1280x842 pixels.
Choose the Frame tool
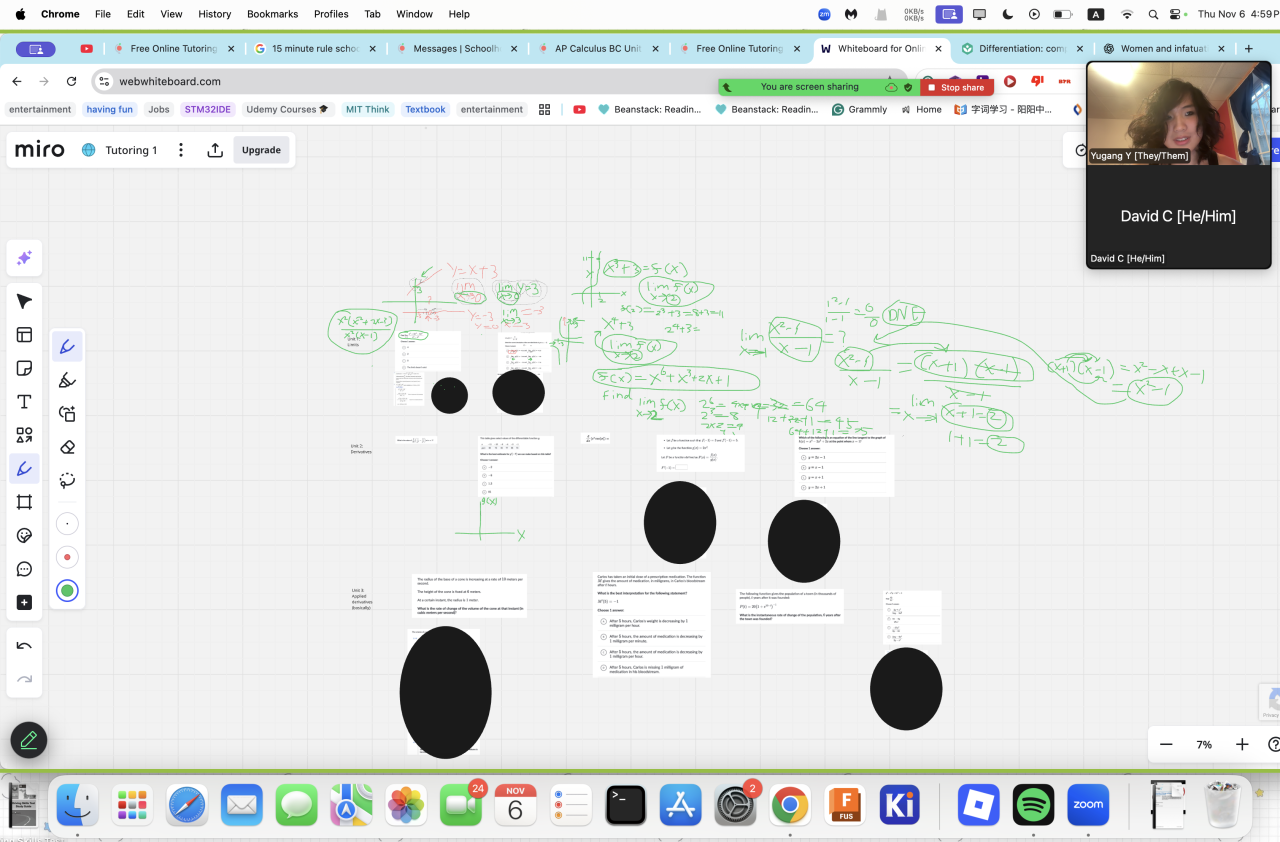tap(24, 502)
